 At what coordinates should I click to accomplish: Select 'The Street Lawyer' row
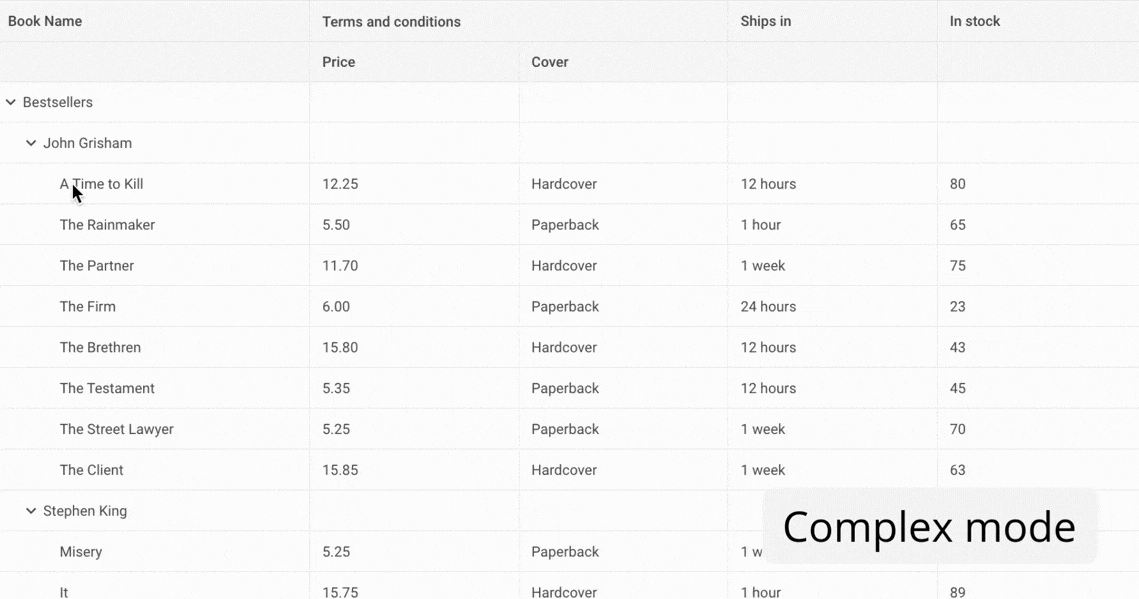(x=116, y=428)
